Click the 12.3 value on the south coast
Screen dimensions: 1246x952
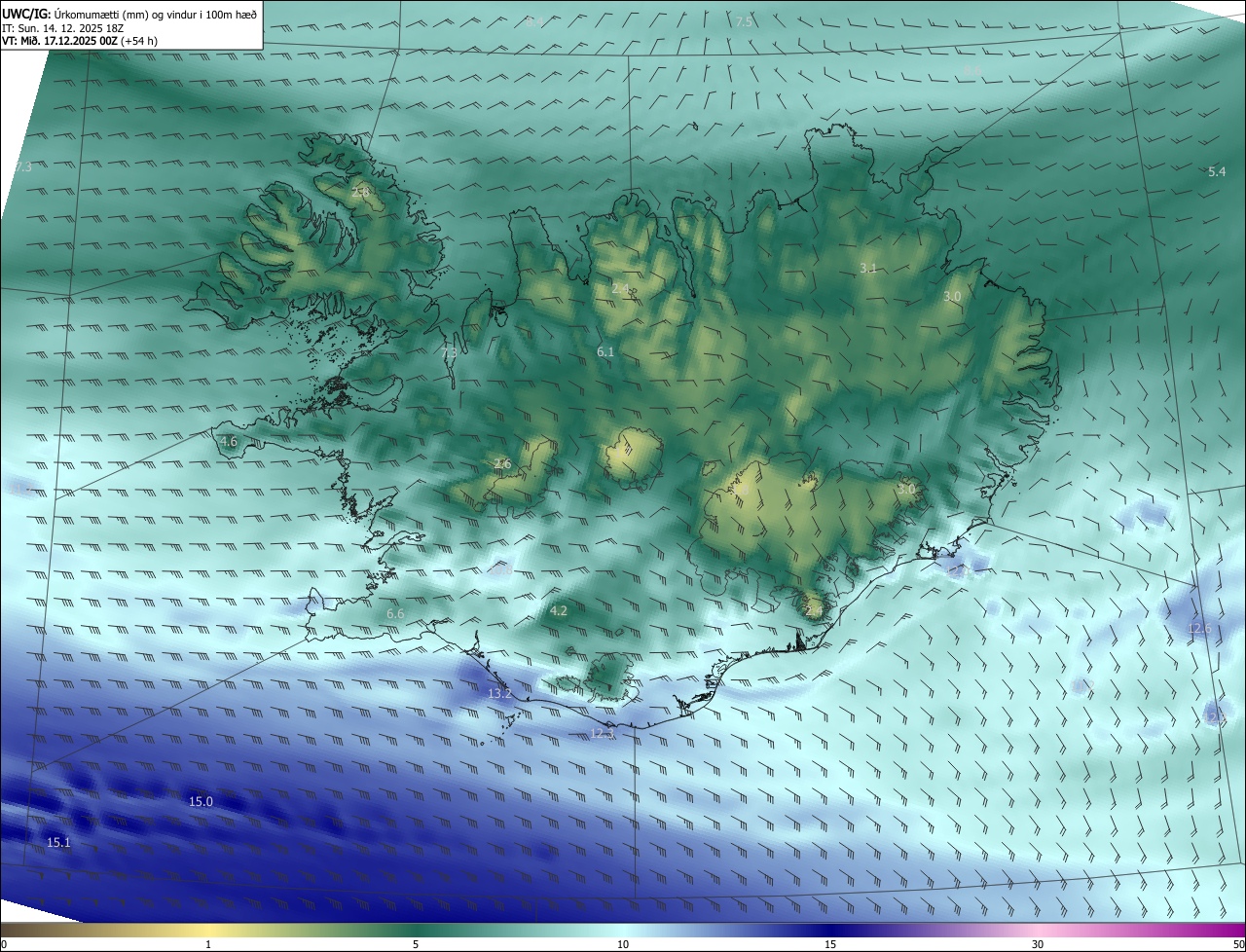(603, 734)
